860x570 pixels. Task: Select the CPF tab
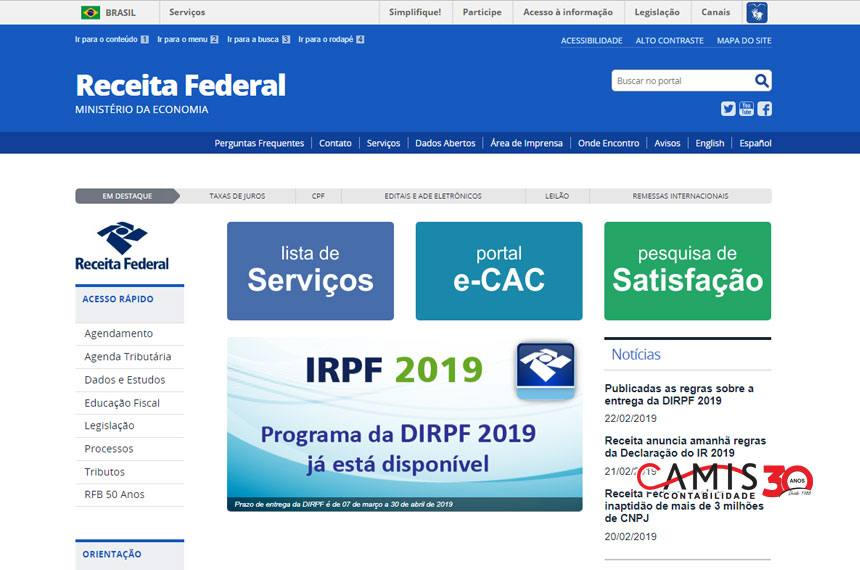(x=318, y=196)
